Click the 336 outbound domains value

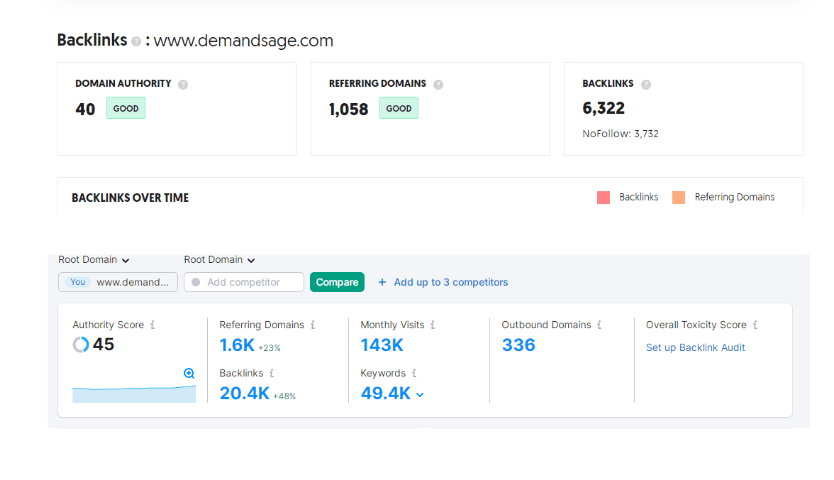coord(519,345)
